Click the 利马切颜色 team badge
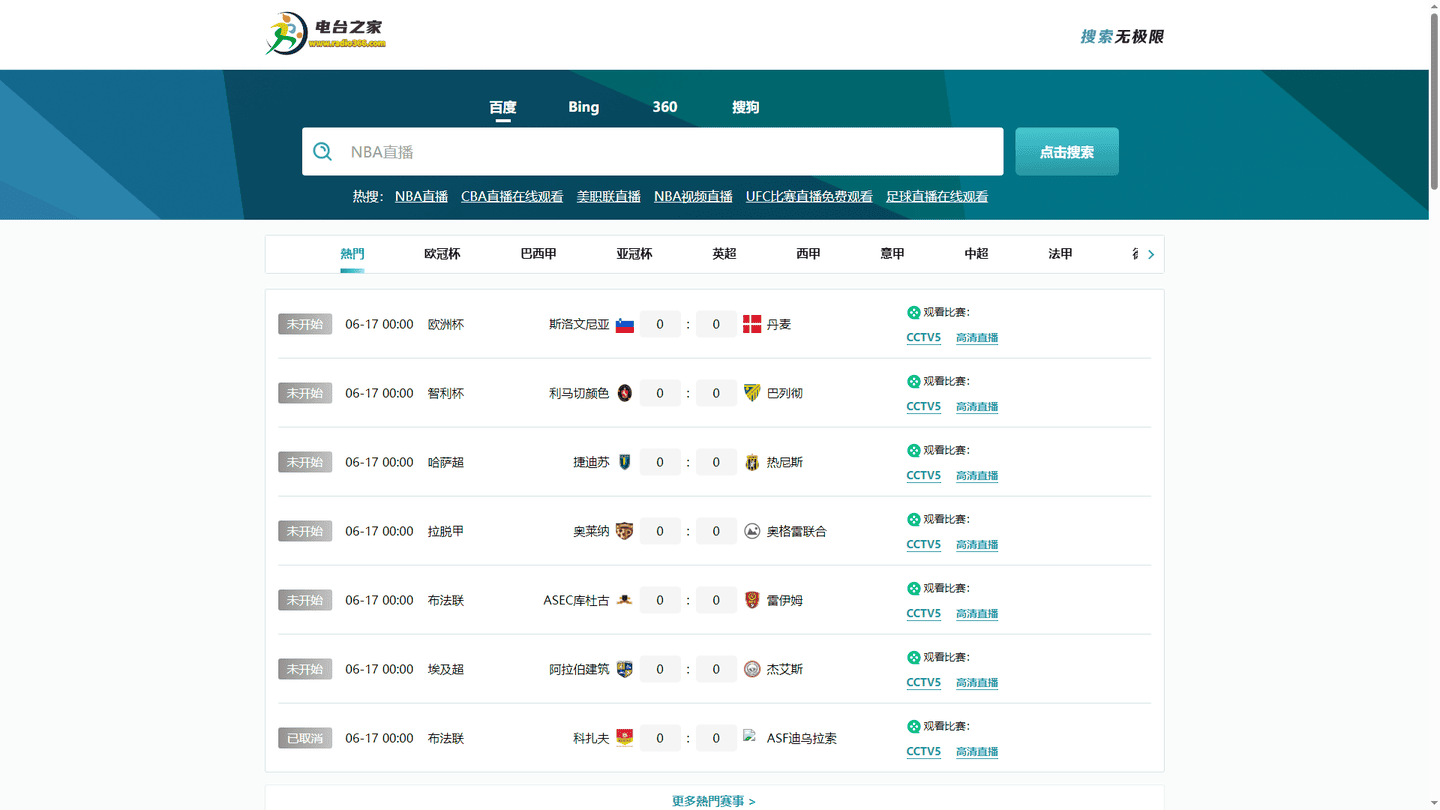 tap(625, 394)
